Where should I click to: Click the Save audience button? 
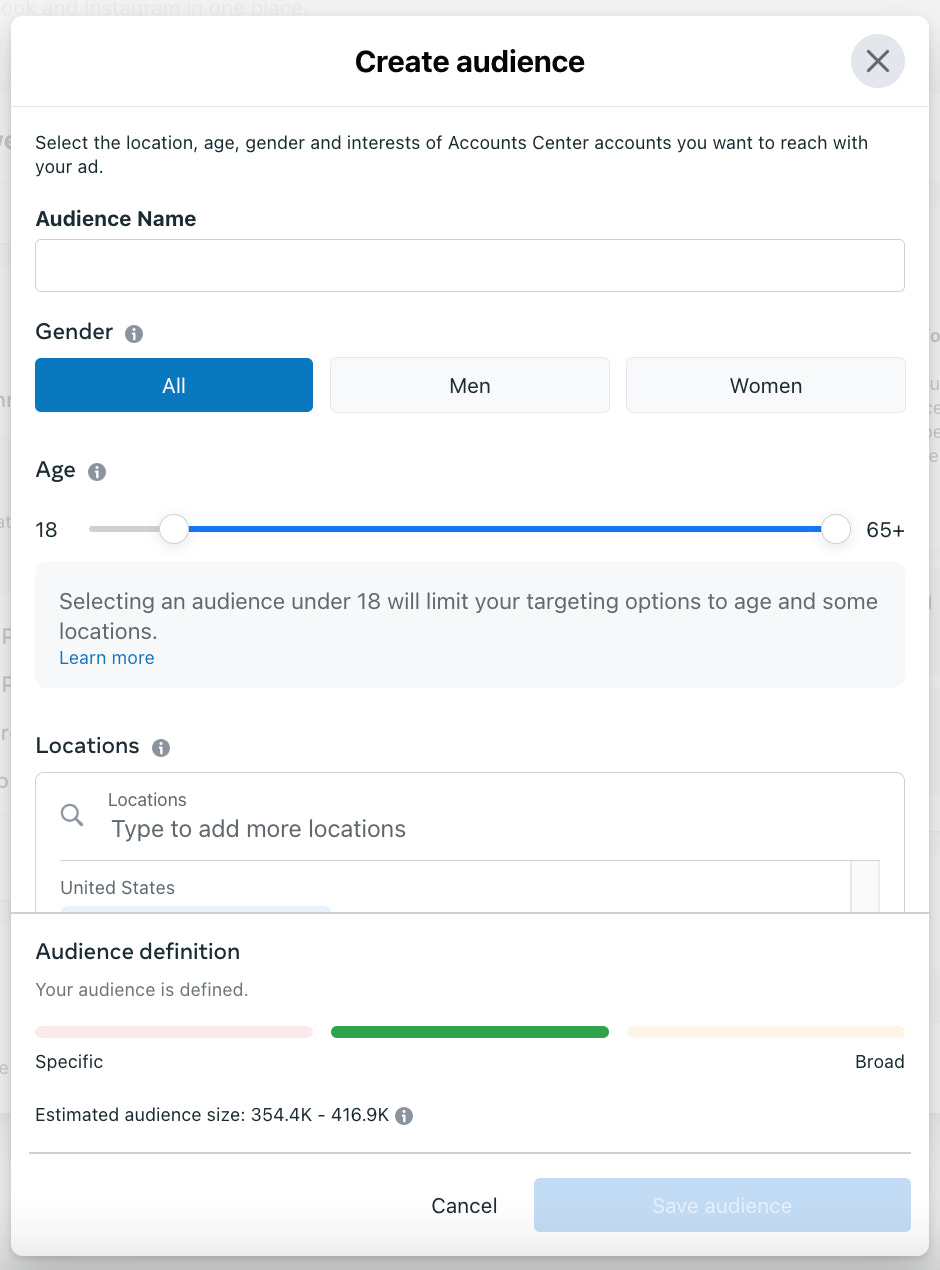[721, 1205]
